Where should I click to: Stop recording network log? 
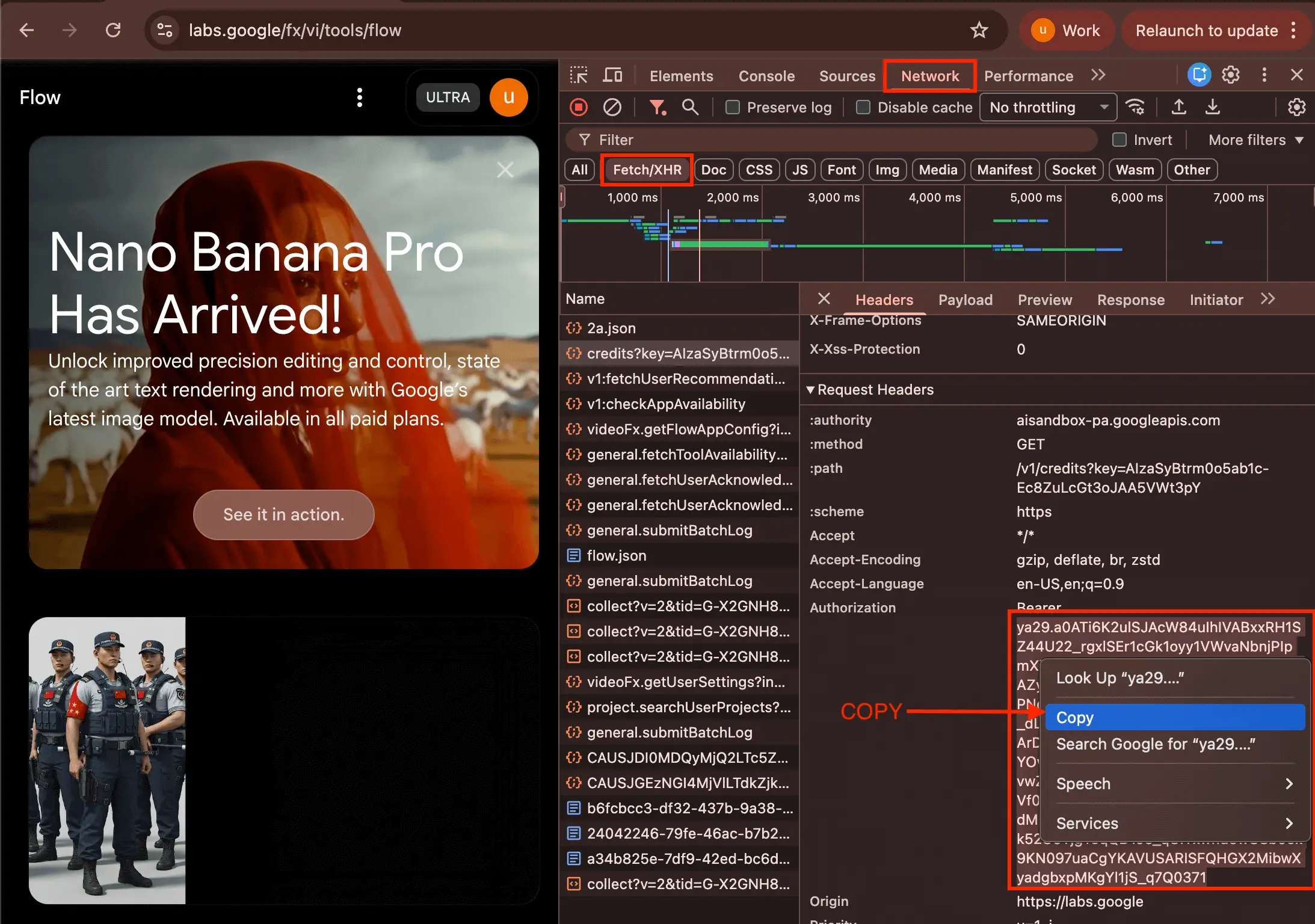(x=579, y=108)
